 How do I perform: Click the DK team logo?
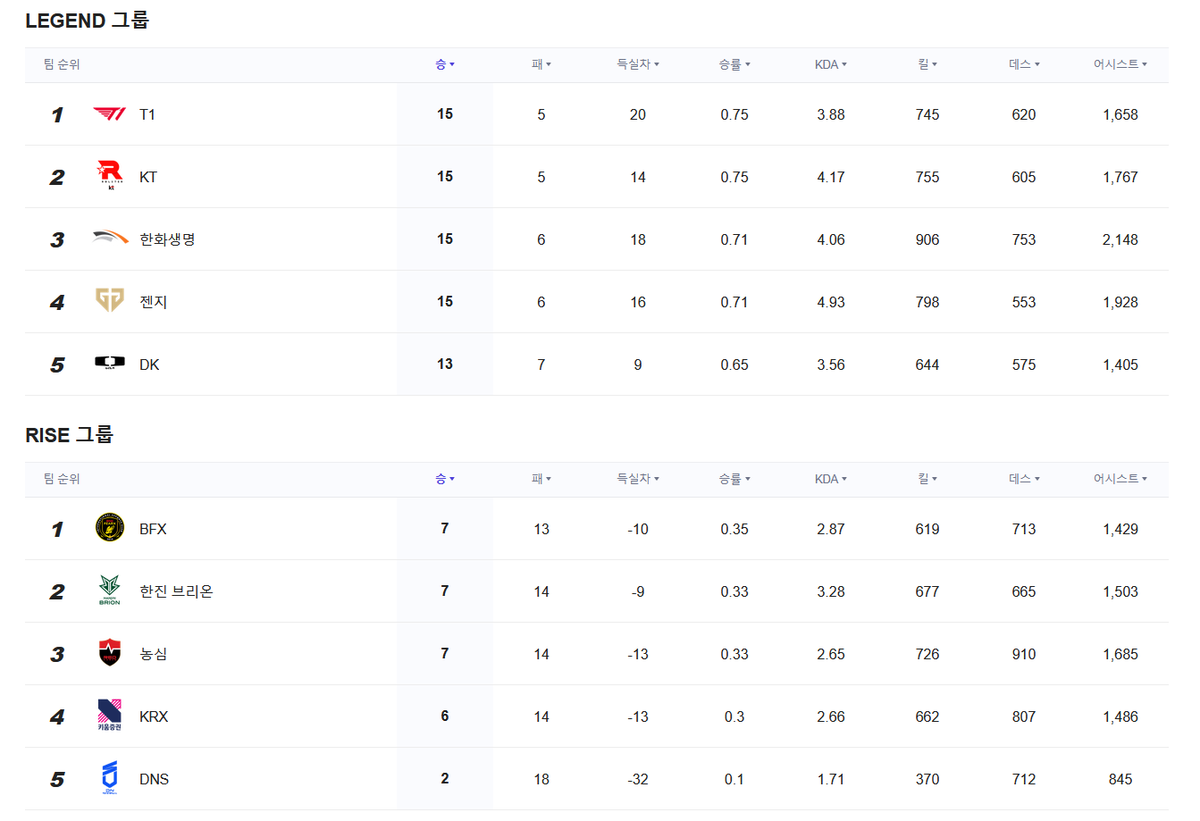tap(110, 364)
